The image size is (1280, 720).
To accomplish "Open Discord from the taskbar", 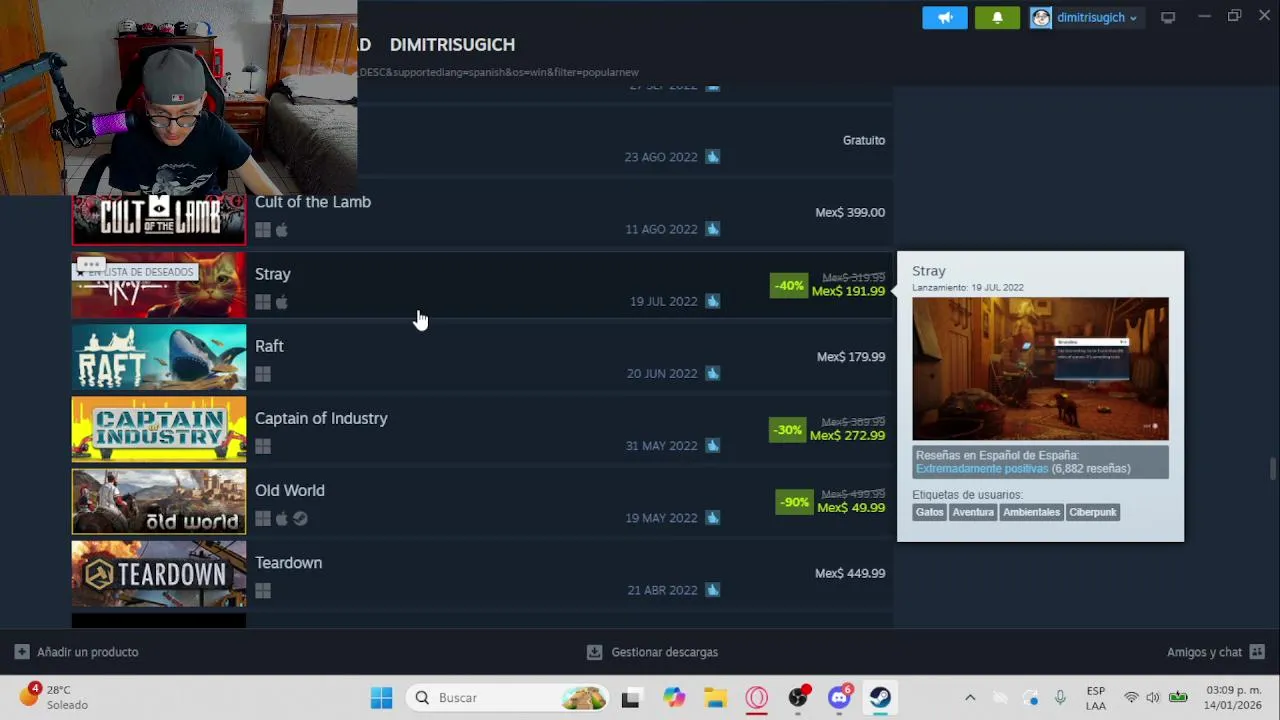I will click(839, 698).
